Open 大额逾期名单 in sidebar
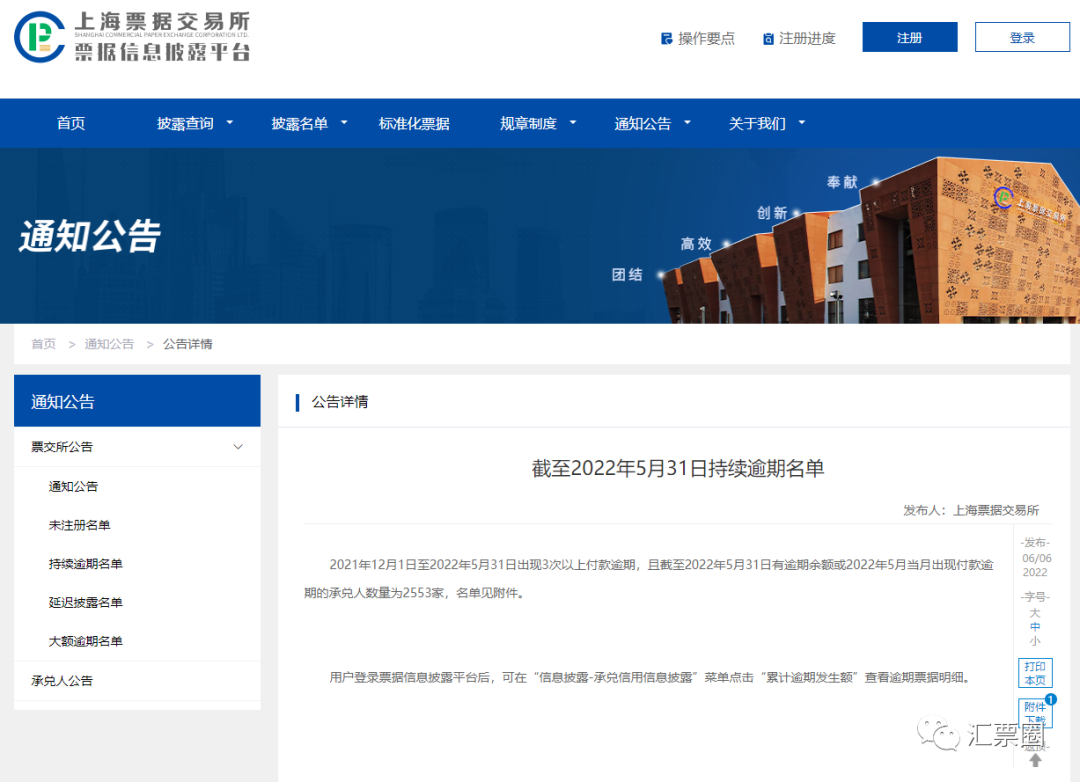 pos(85,641)
